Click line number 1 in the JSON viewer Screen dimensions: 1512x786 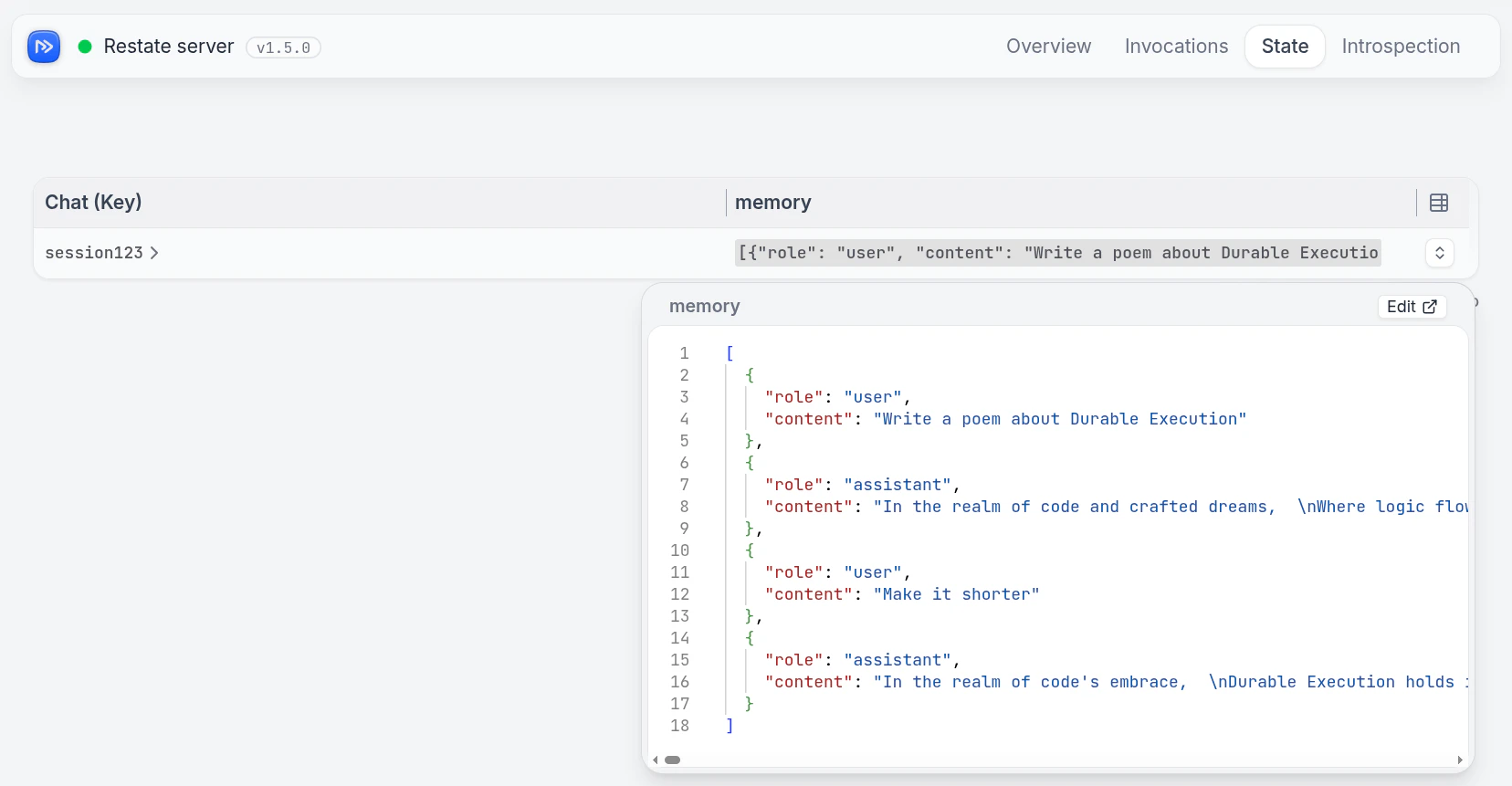click(684, 353)
